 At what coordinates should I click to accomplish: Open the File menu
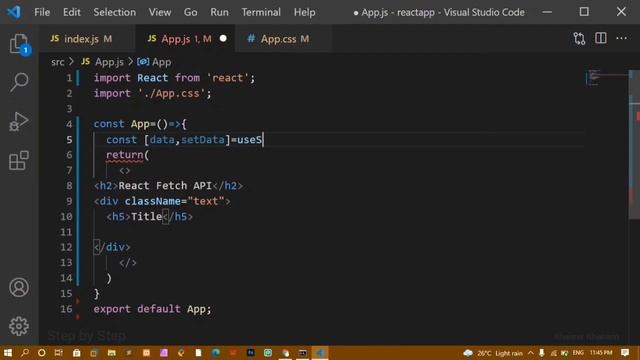point(42,12)
